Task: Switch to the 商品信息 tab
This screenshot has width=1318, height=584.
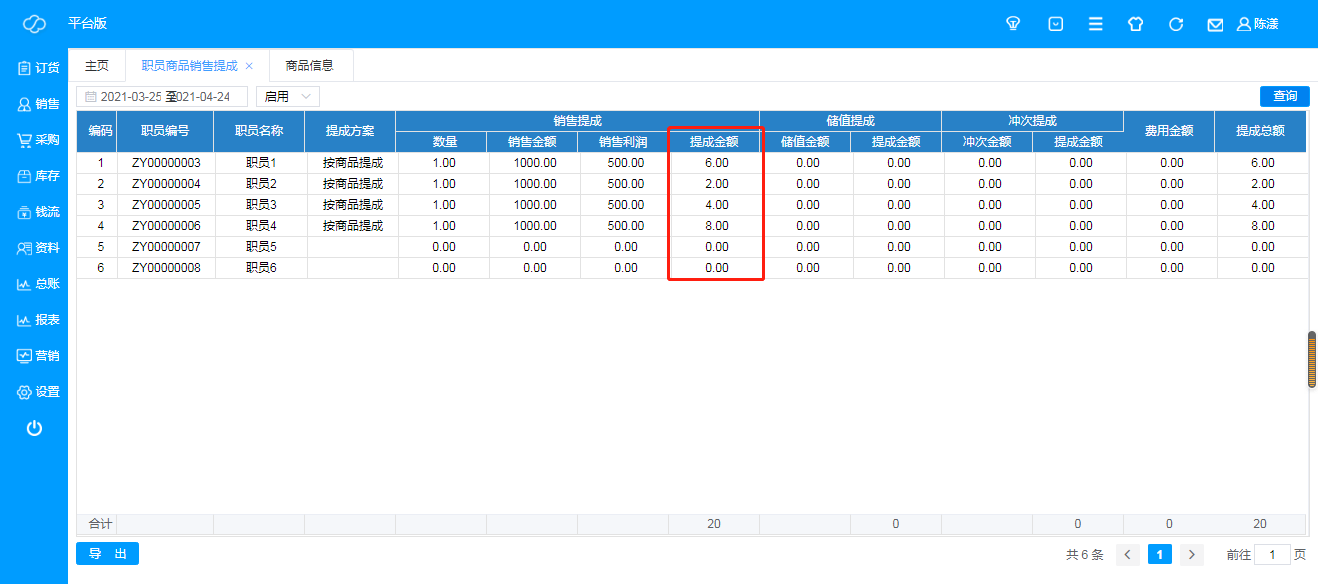Action: pyautogui.click(x=309, y=66)
